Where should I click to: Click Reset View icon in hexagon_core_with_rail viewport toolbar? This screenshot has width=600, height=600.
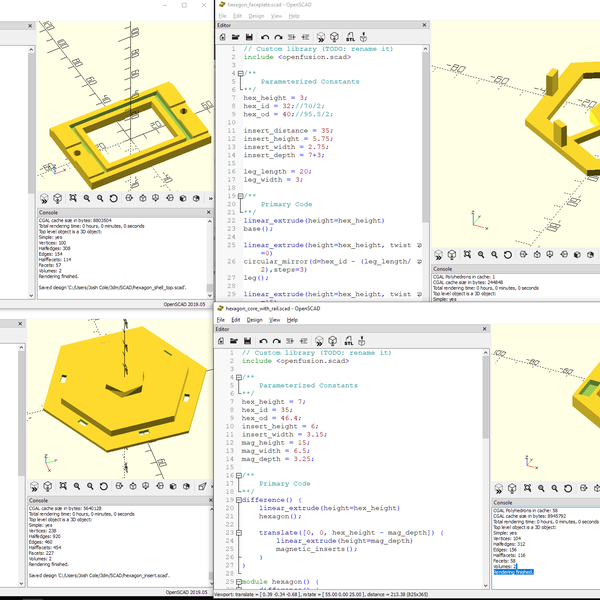click(568, 488)
